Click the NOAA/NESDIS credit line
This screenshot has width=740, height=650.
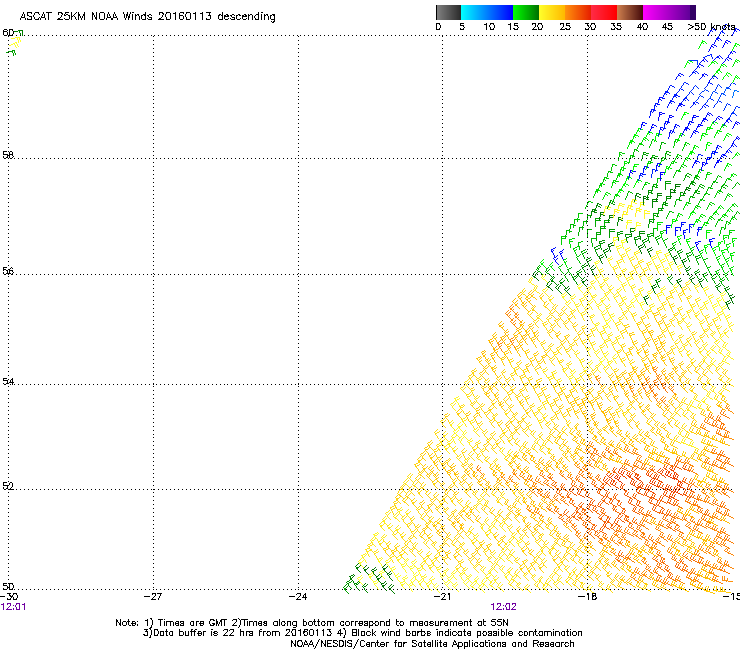click(x=432, y=644)
